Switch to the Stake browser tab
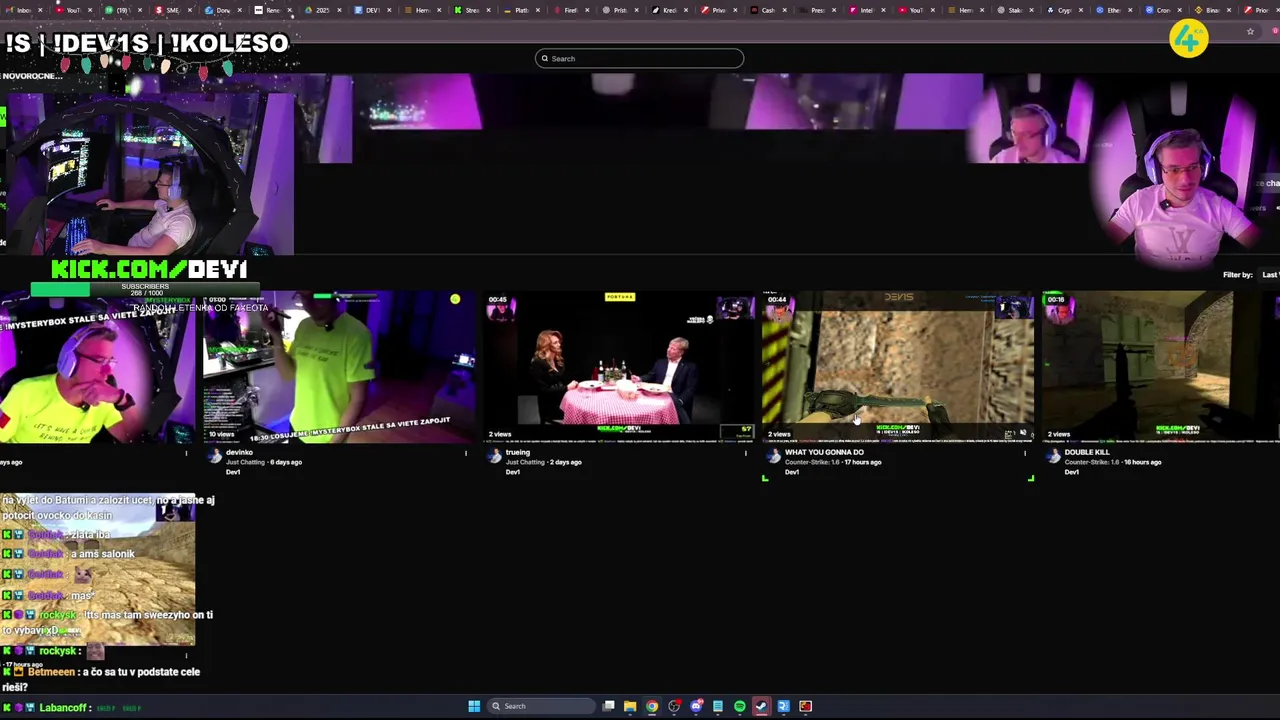This screenshot has width=1280, height=720. point(1014,10)
